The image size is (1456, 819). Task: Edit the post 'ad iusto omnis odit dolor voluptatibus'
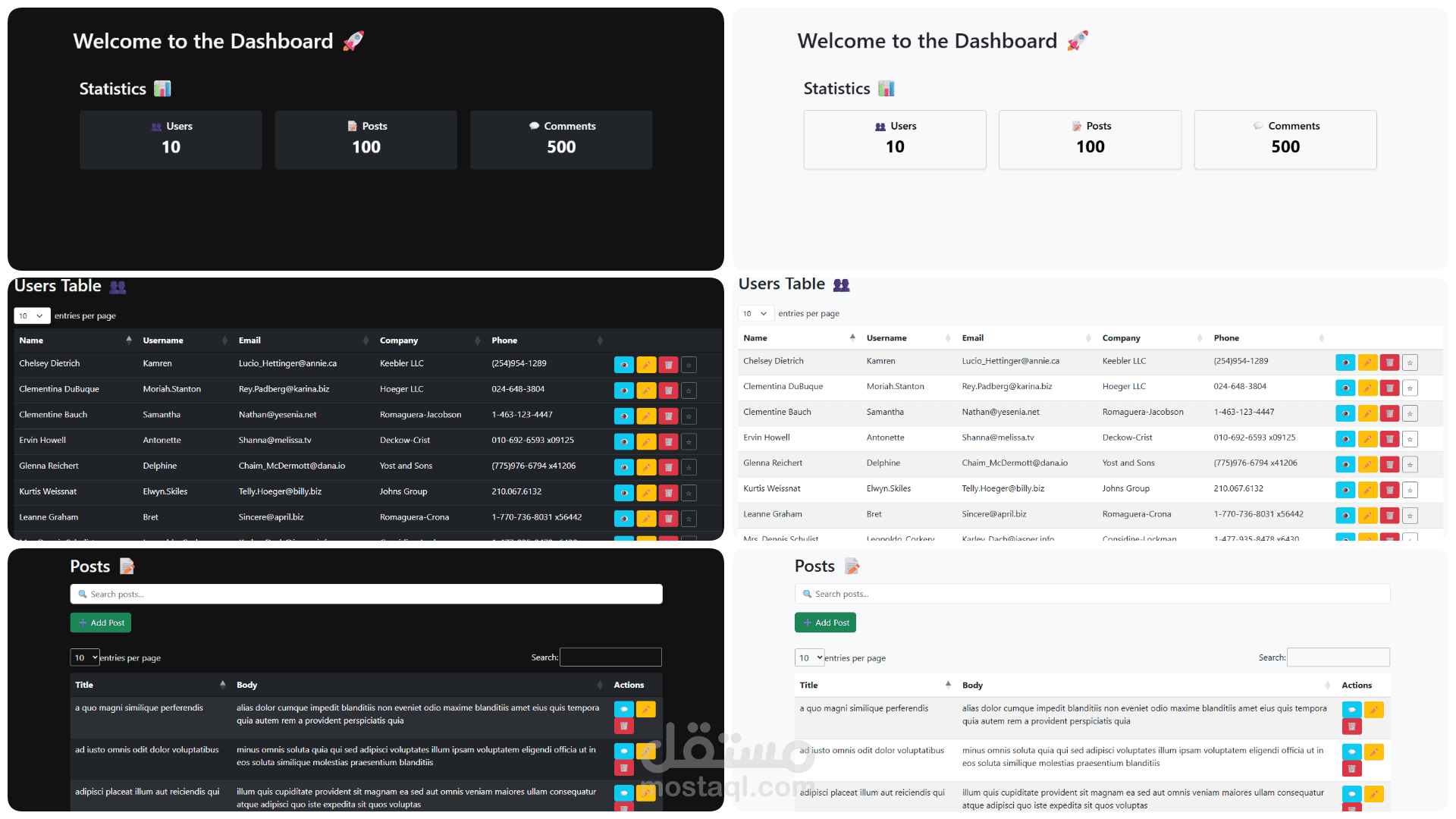tap(646, 752)
